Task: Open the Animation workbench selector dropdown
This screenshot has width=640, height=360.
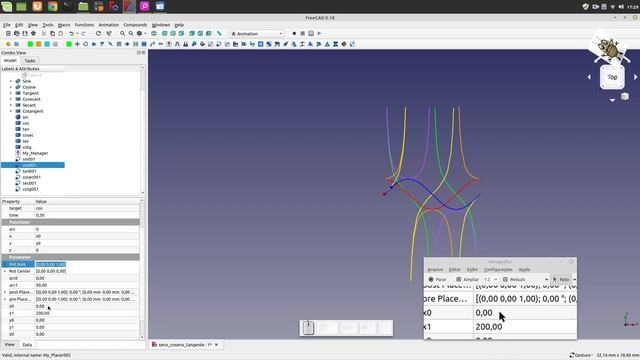Action: [x=257, y=33]
